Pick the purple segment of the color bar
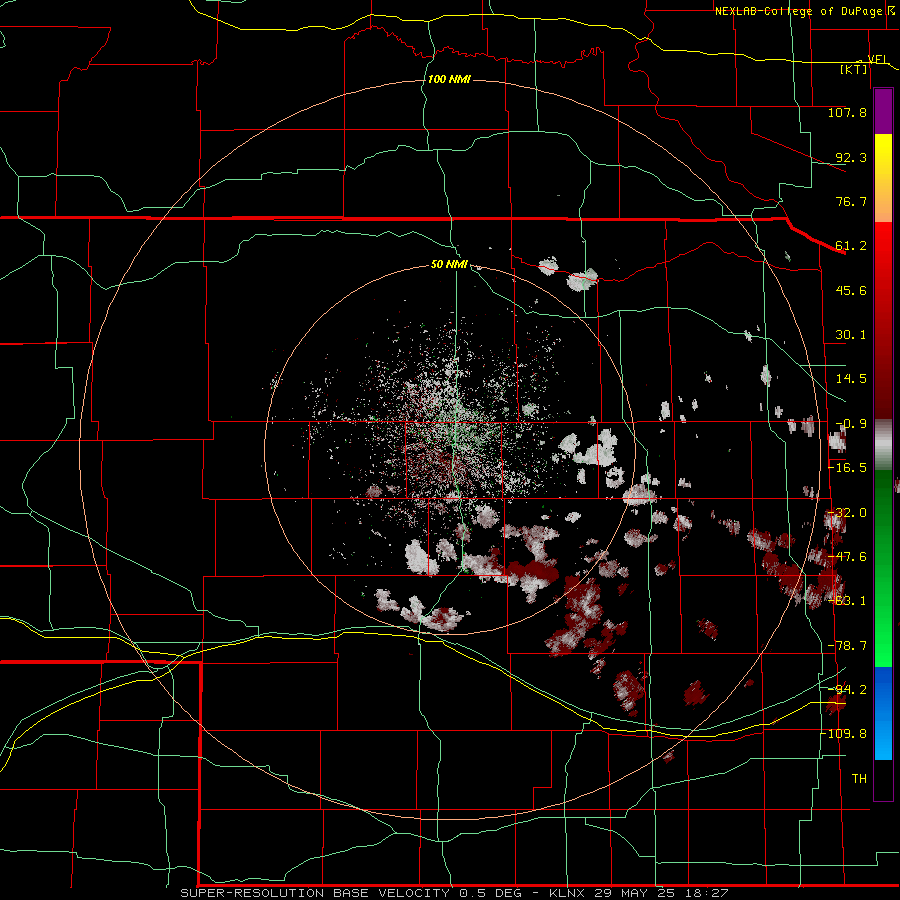 883,111
